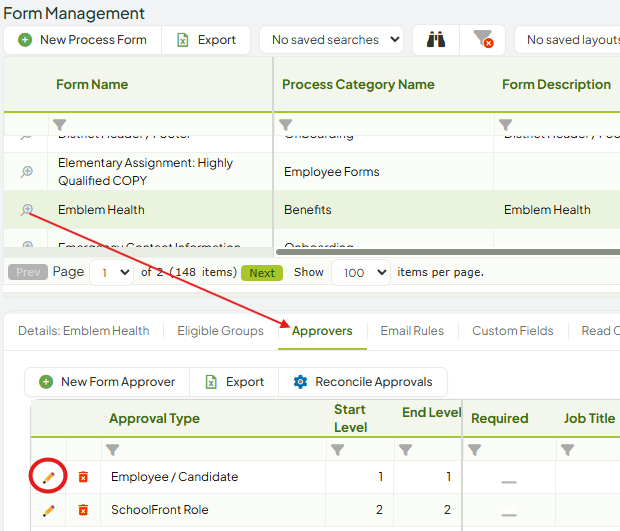Sort by Form Name column header
620x531 pixels.
[92, 84]
